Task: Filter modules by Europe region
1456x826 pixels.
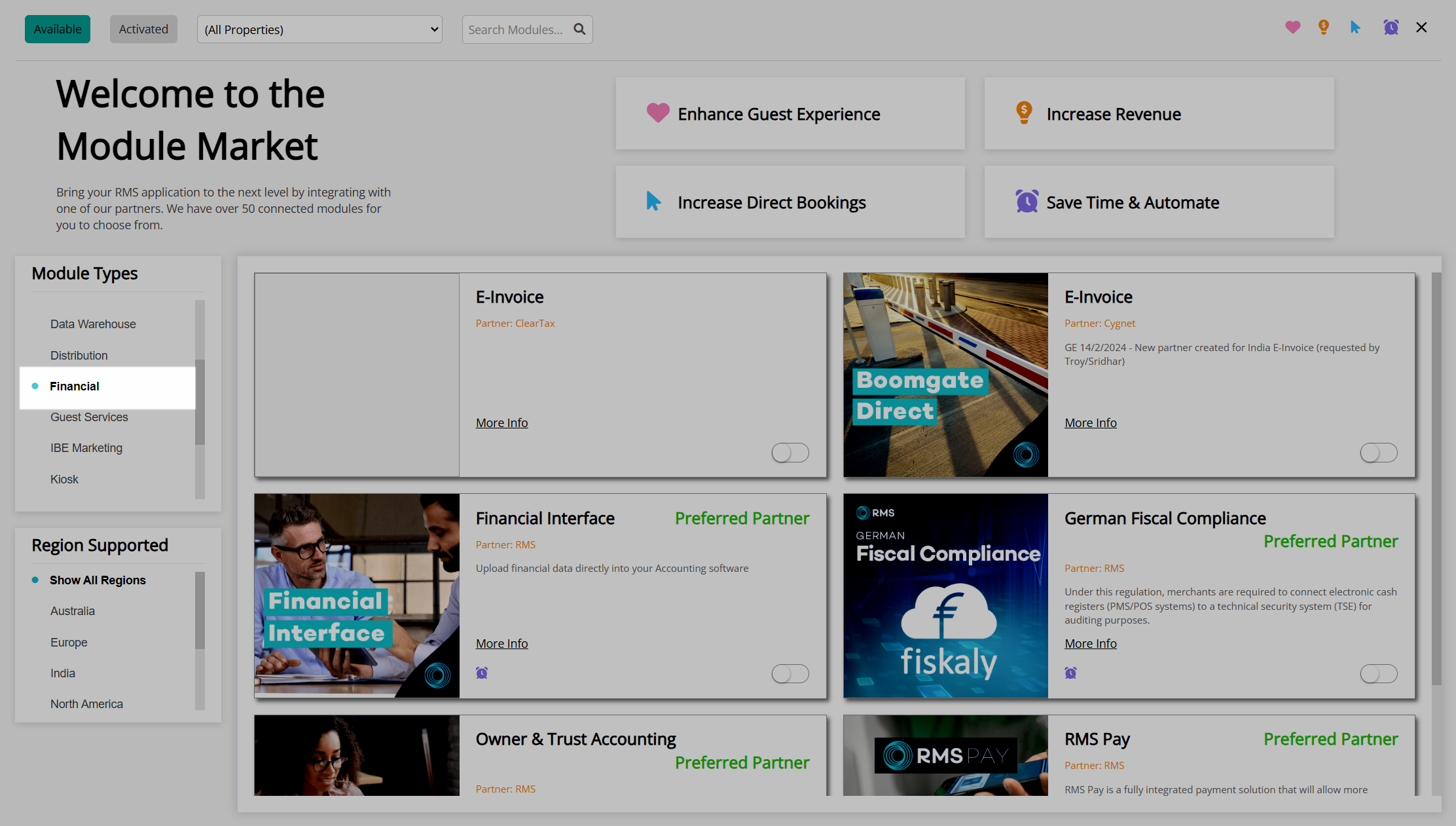Action: coord(69,643)
